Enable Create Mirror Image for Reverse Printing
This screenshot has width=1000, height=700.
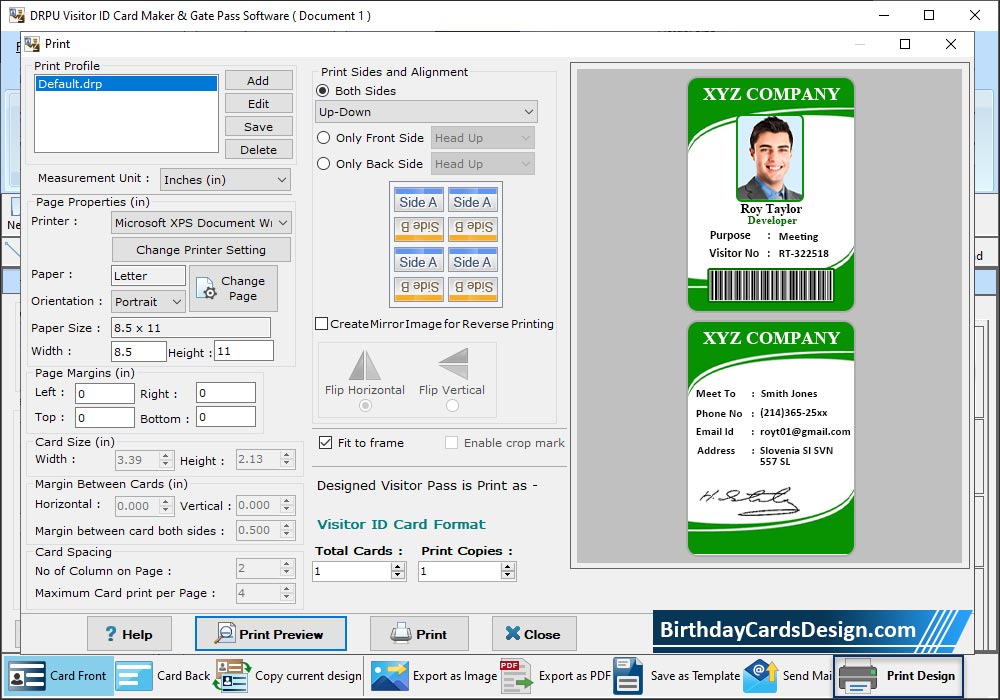(322, 324)
